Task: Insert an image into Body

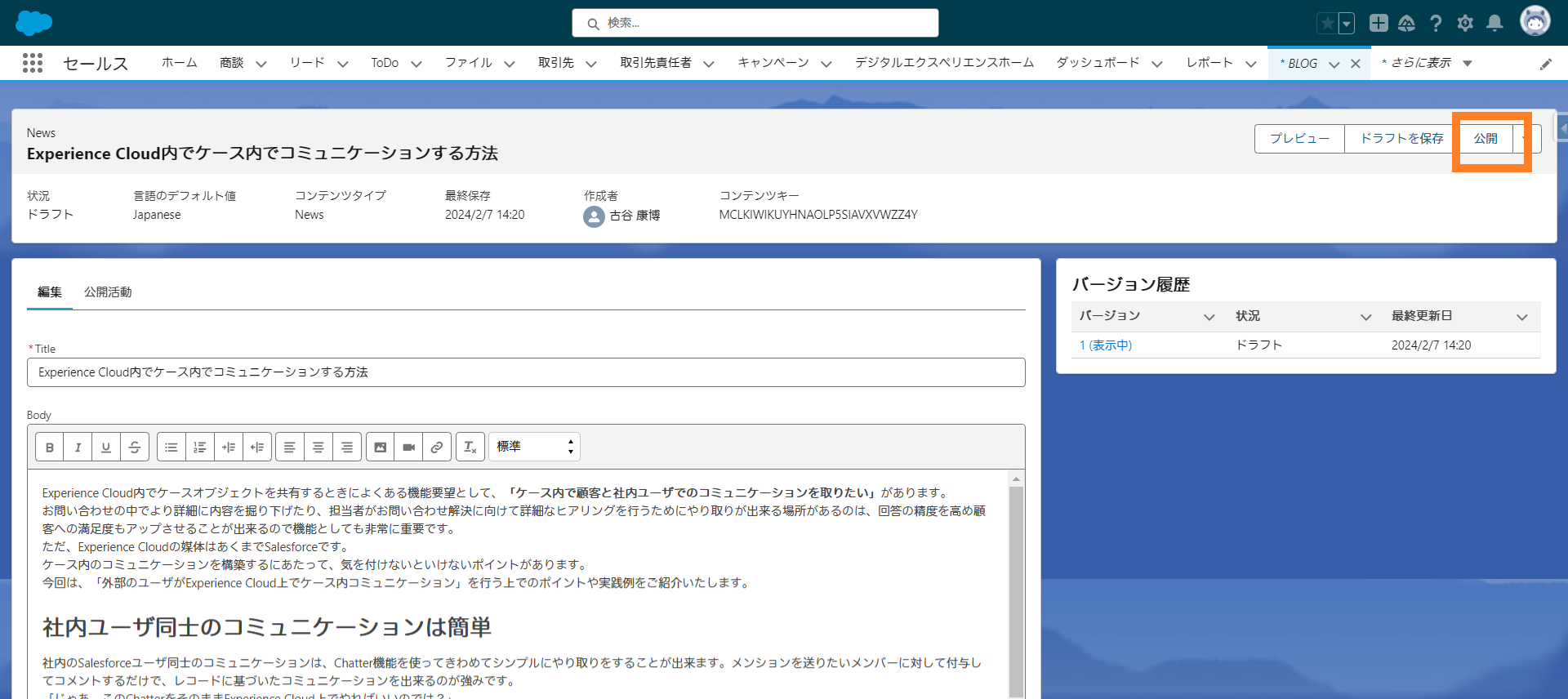Action: [381, 447]
